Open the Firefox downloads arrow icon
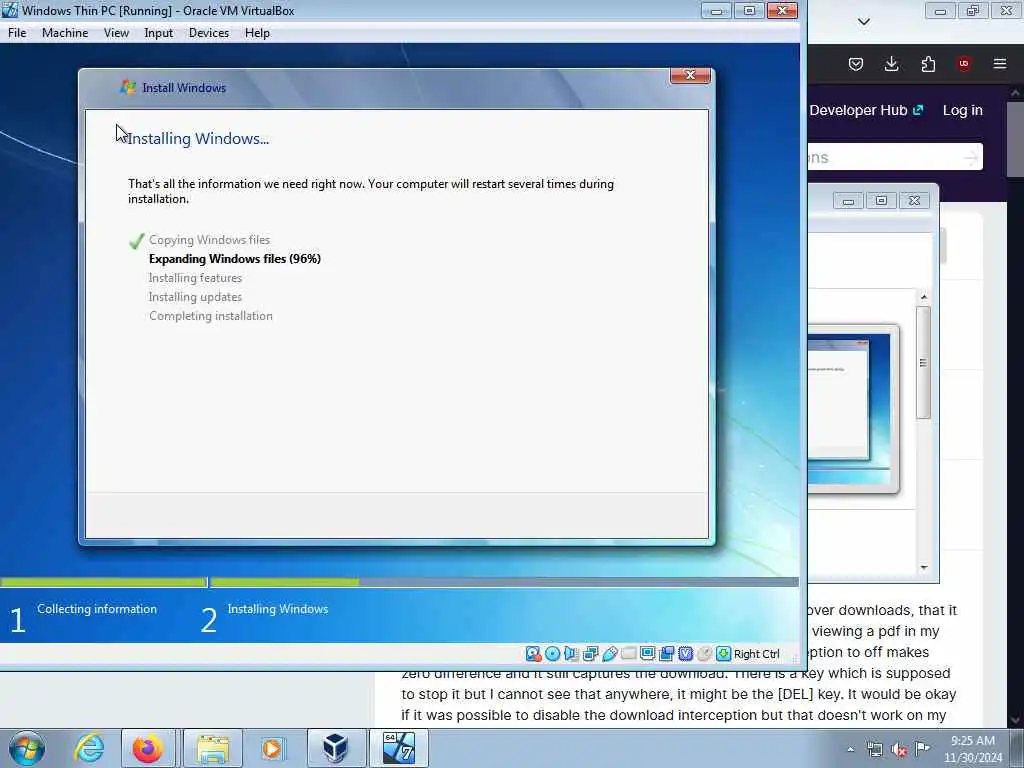This screenshot has height=768, width=1024. [x=891, y=63]
